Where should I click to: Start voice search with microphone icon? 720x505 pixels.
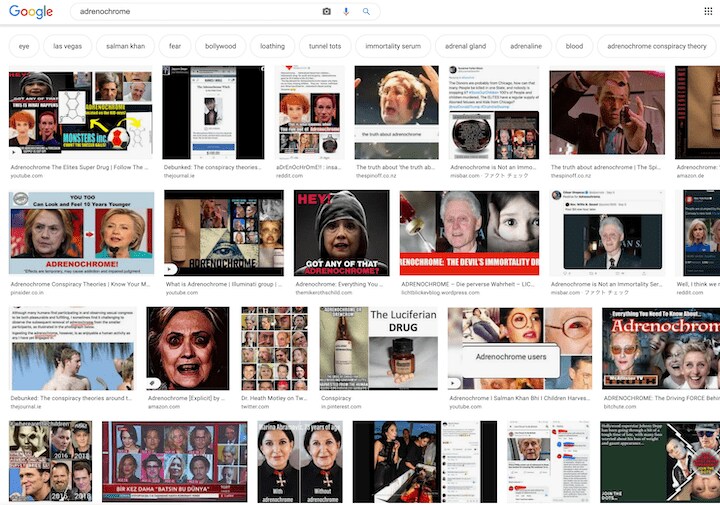346,12
